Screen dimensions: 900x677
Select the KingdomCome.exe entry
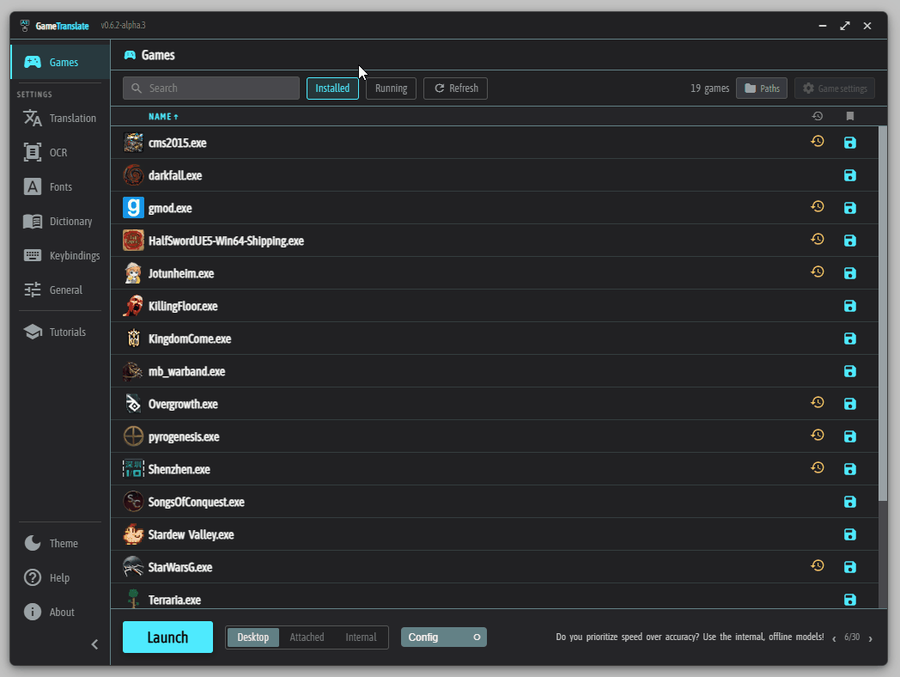(x=494, y=339)
